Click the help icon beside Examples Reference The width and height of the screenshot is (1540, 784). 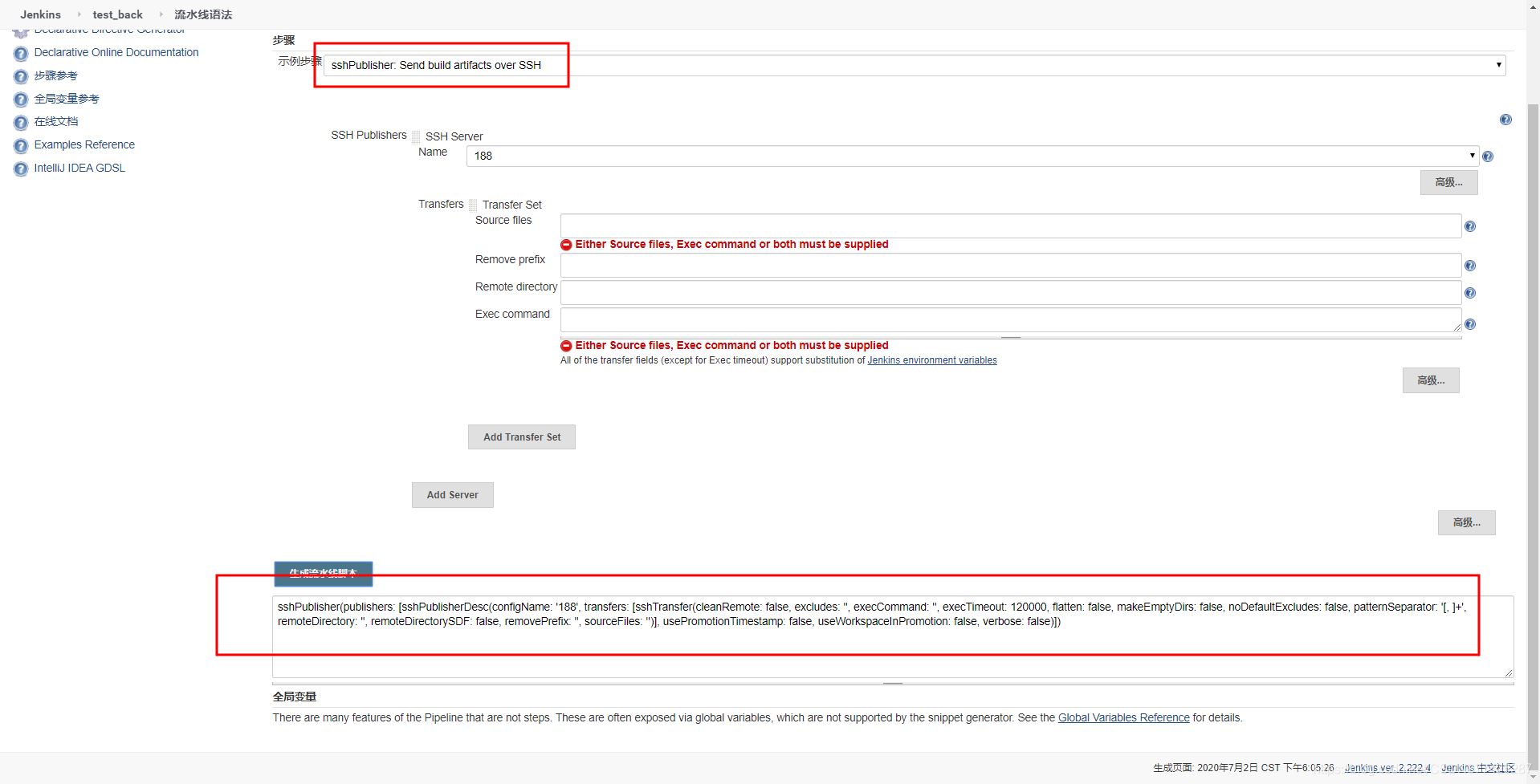pos(21,146)
